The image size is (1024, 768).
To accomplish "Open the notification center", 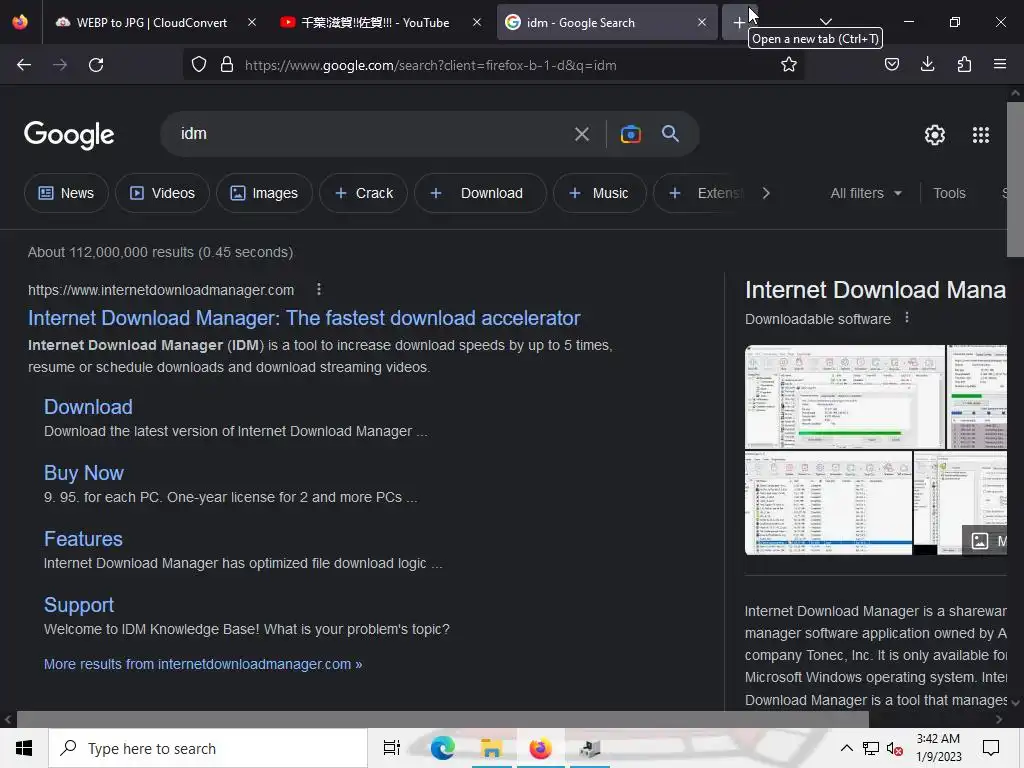I will [x=991, y=748].
